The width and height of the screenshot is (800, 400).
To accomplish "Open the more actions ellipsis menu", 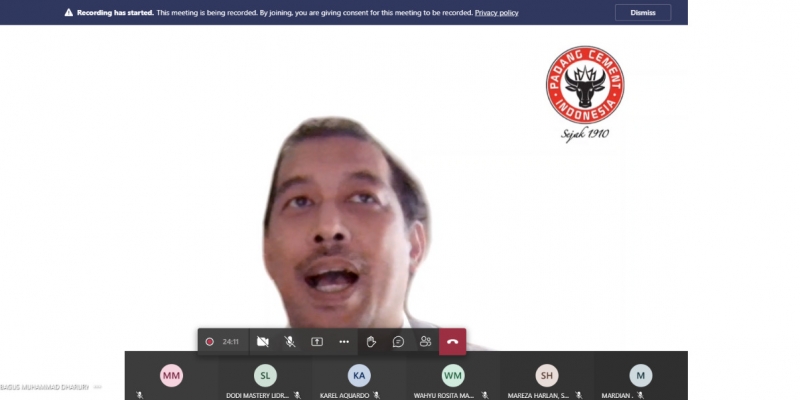I will click(x=344, y=341).
